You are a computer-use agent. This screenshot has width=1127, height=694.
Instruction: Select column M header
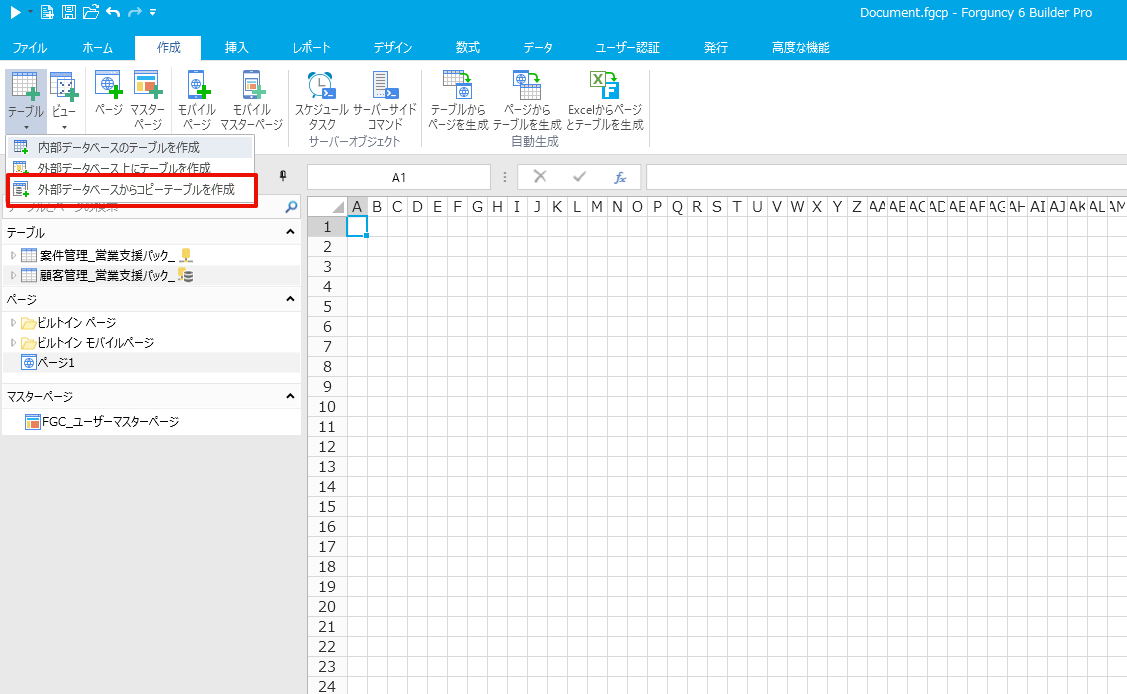coord(597,207)
